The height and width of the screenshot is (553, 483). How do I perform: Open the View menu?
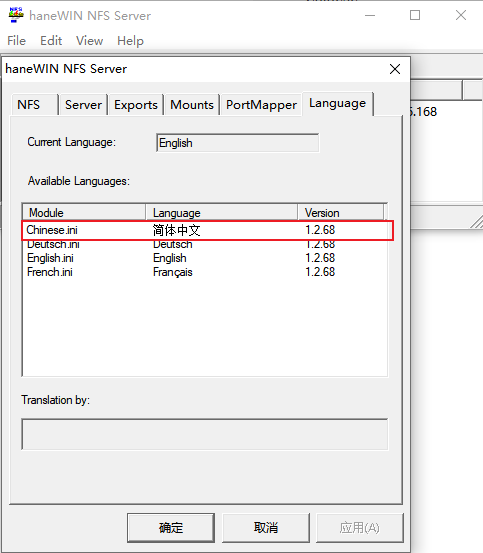[90, 41]
